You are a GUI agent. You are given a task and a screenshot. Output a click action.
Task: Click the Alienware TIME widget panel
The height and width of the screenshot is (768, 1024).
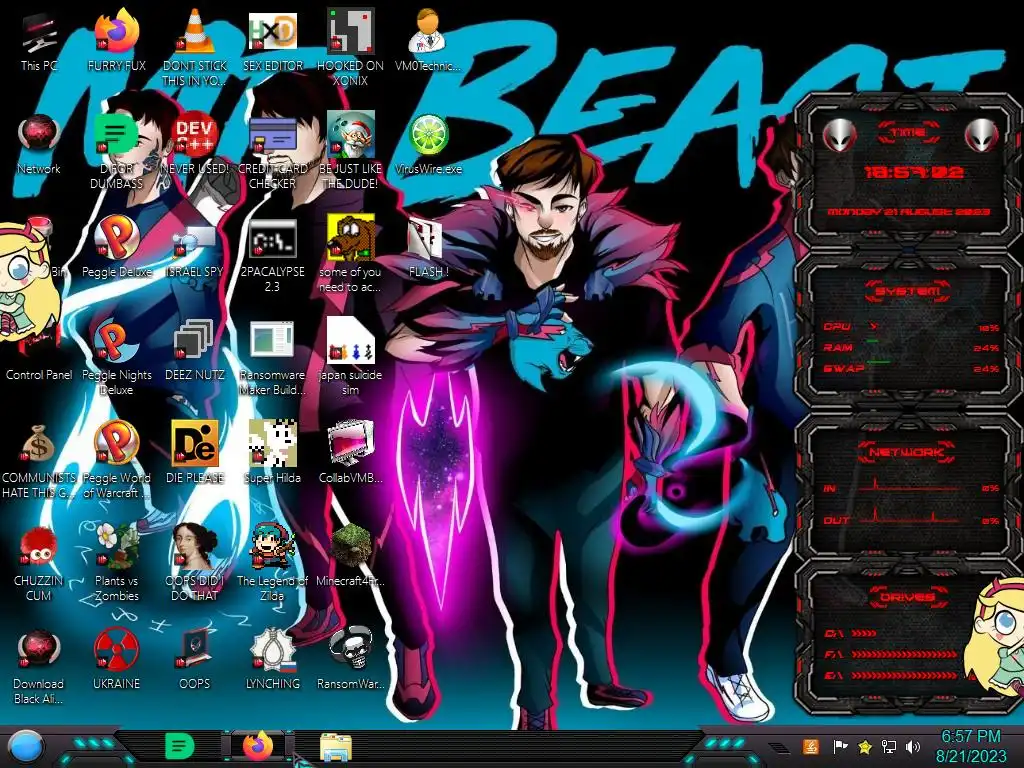coord(909,173)
